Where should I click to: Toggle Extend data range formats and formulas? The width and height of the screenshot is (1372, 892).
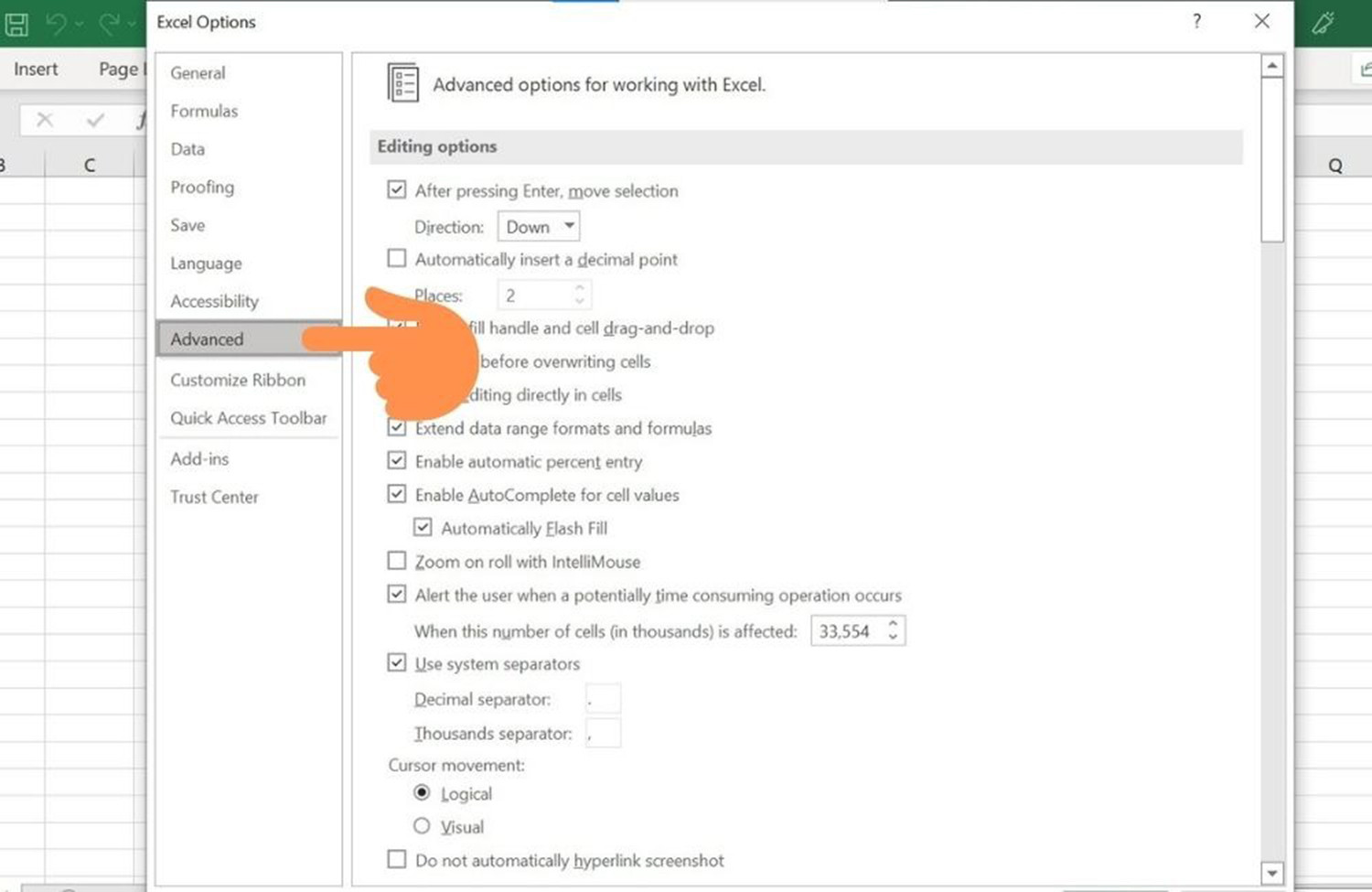click(397, 427)
